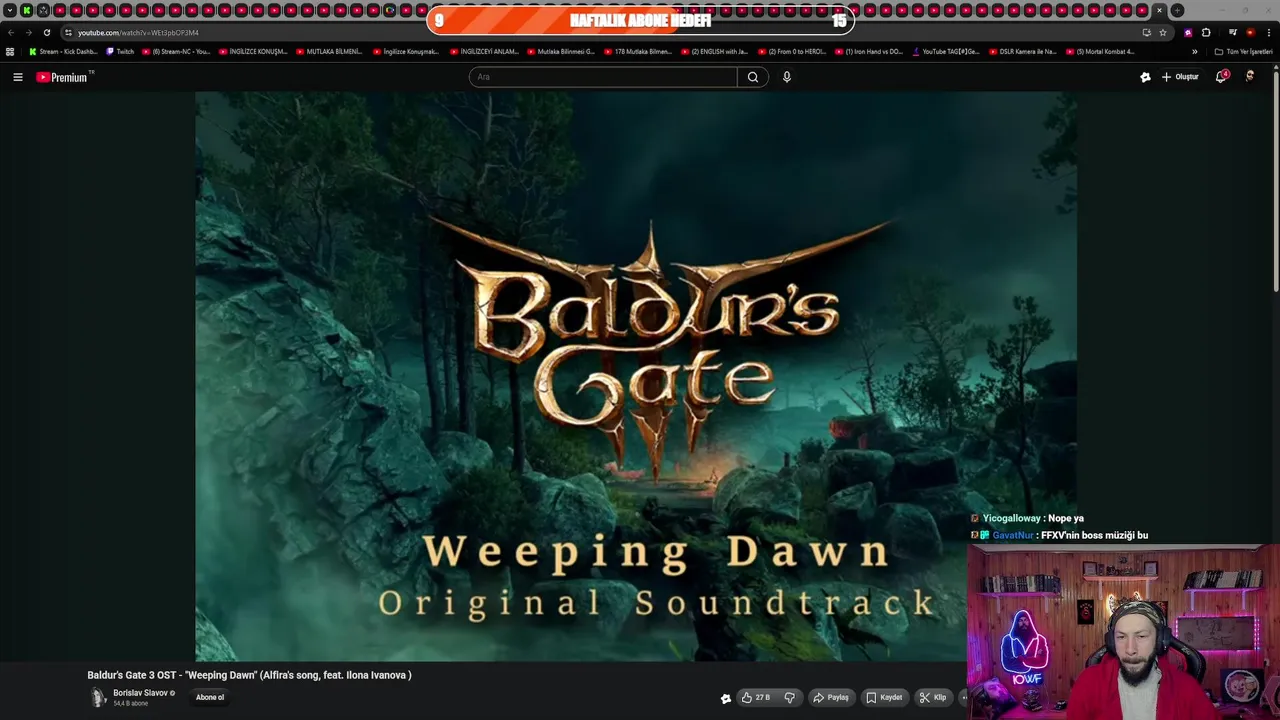1280x720 pixels.
Task: Open the Twitch bookmark
Action: click(120, 51)
